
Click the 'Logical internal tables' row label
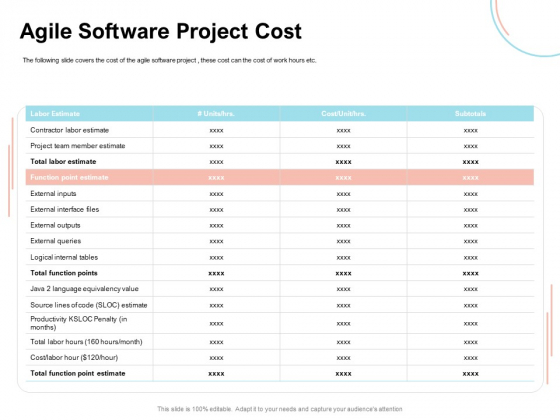64,257
